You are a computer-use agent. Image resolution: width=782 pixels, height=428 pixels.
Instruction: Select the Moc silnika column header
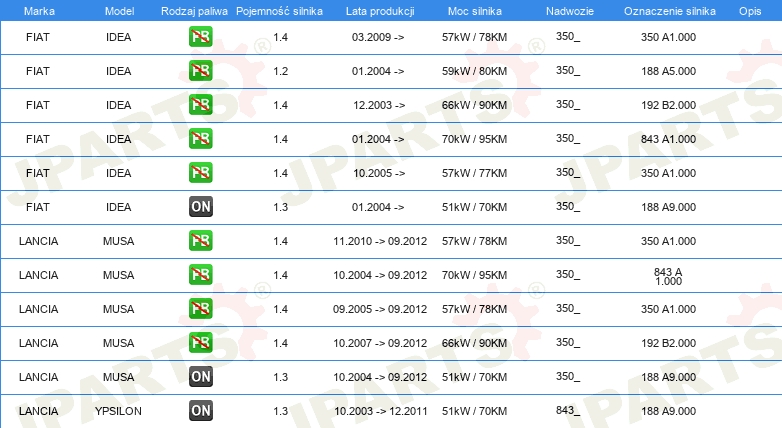click(x=475, y=11)
